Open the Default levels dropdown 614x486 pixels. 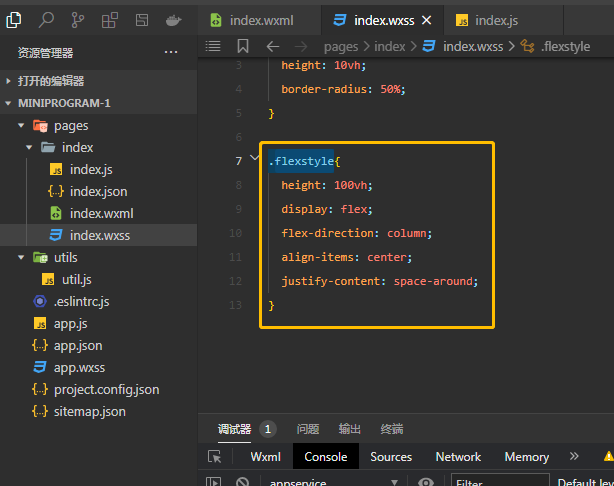coord(585,482)
